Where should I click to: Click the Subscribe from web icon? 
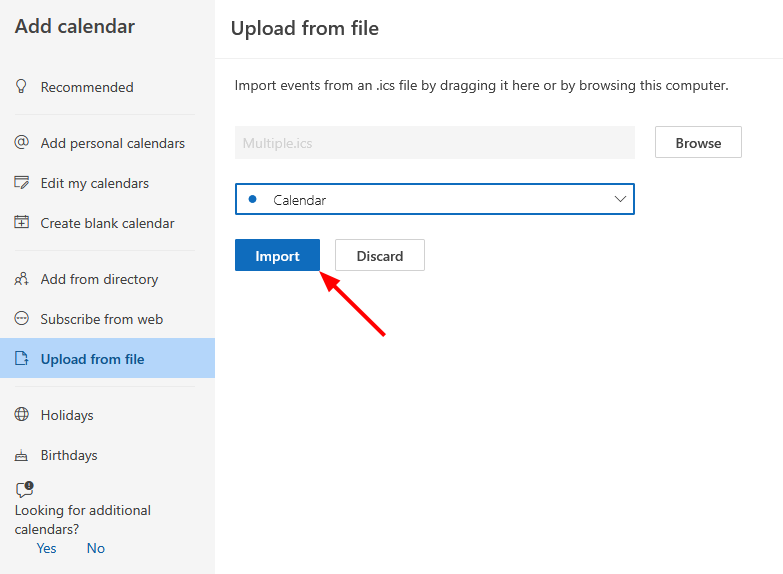coord(21,319)
